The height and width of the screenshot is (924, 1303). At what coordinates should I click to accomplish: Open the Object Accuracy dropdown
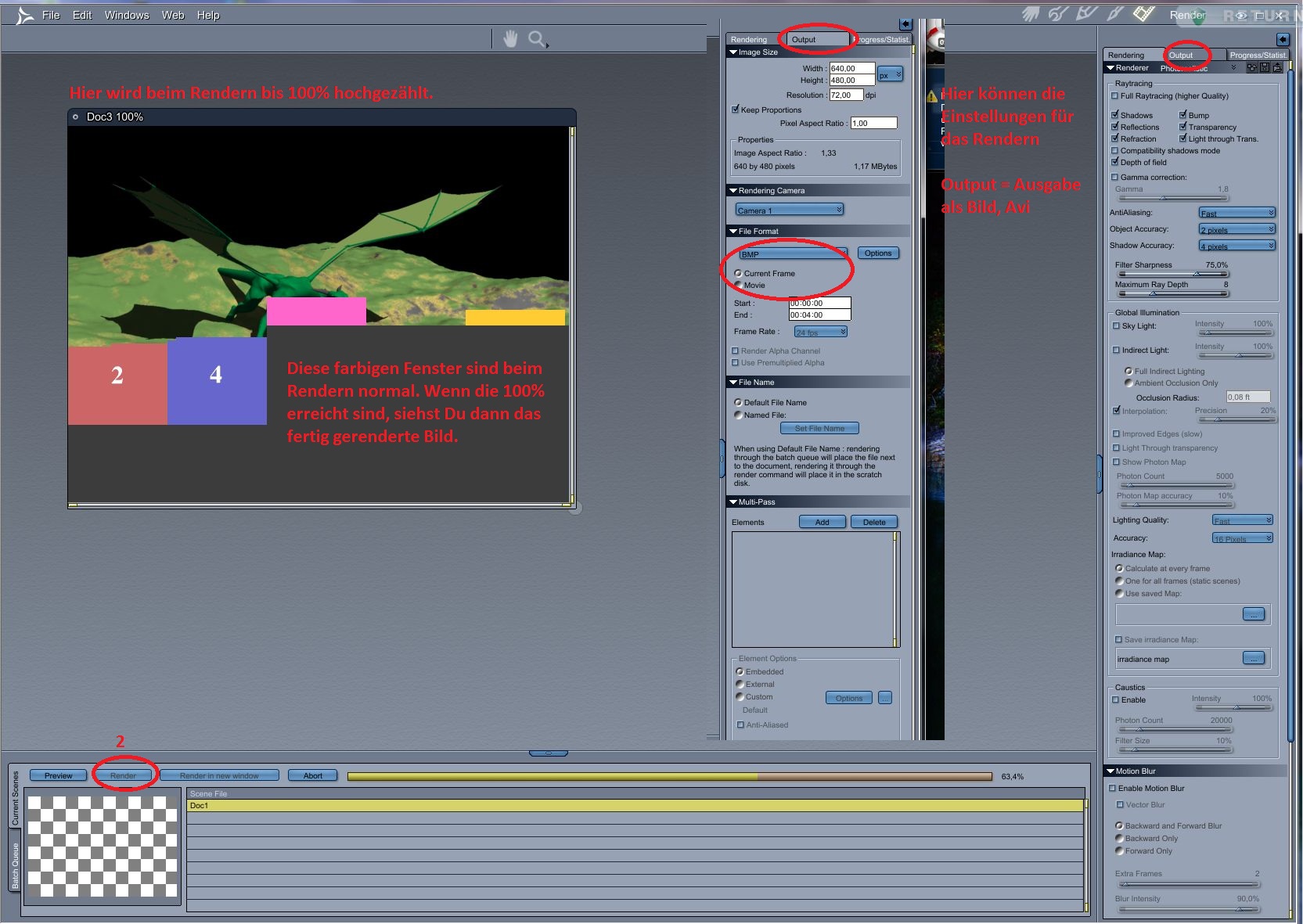[x=1237, y=229]
